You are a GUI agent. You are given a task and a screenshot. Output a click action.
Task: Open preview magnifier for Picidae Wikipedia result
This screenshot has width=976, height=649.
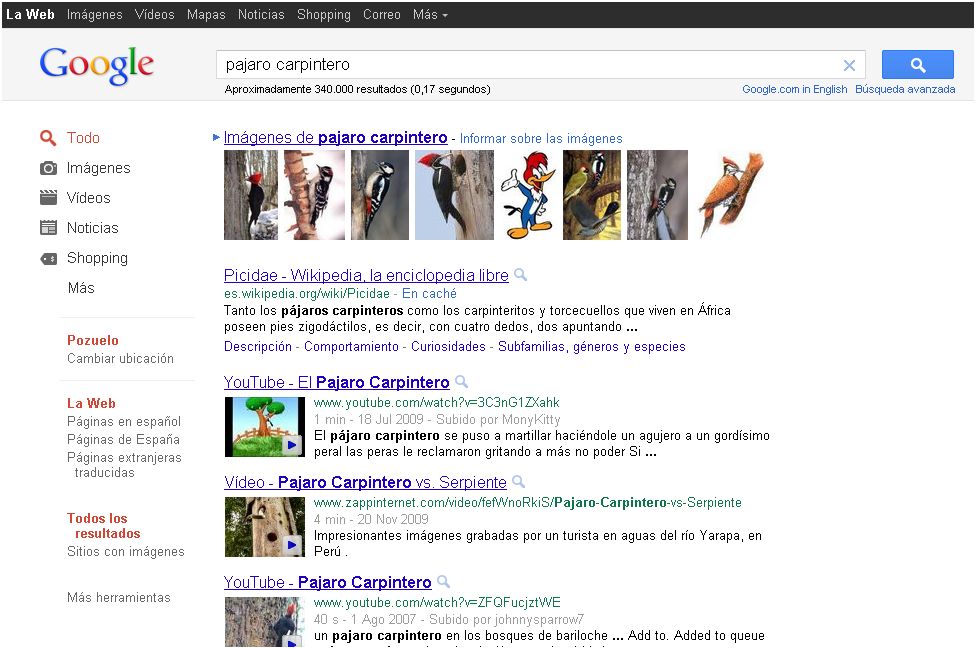click(x=520, y=274)
